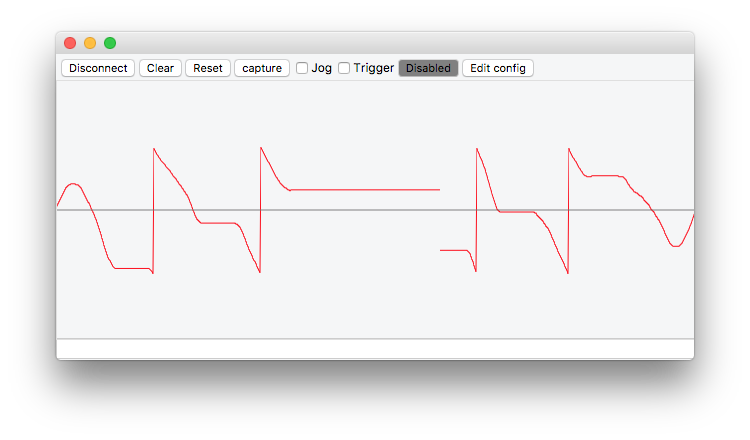Open Edit config
This screenshot has width=750, height=440.
coord(498,68)
